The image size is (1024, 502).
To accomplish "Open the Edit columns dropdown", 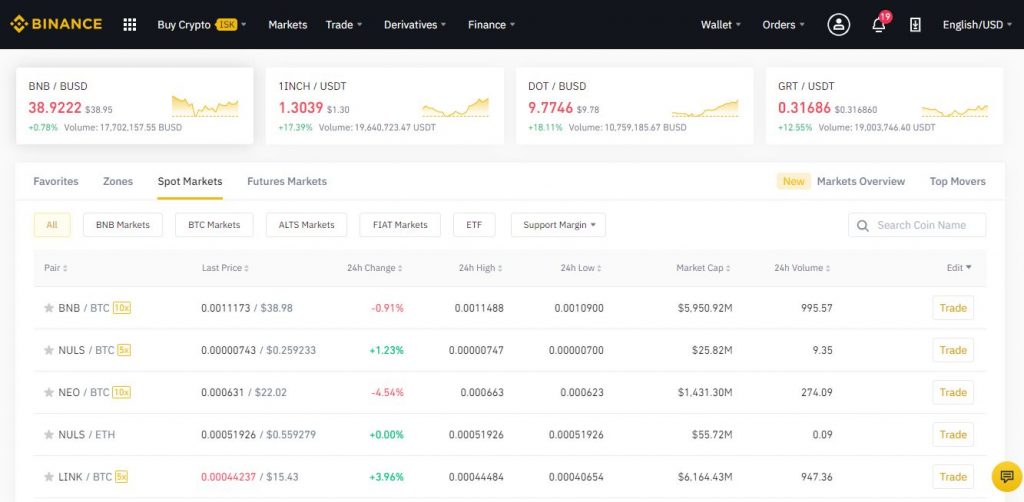I will coord(959,268).
